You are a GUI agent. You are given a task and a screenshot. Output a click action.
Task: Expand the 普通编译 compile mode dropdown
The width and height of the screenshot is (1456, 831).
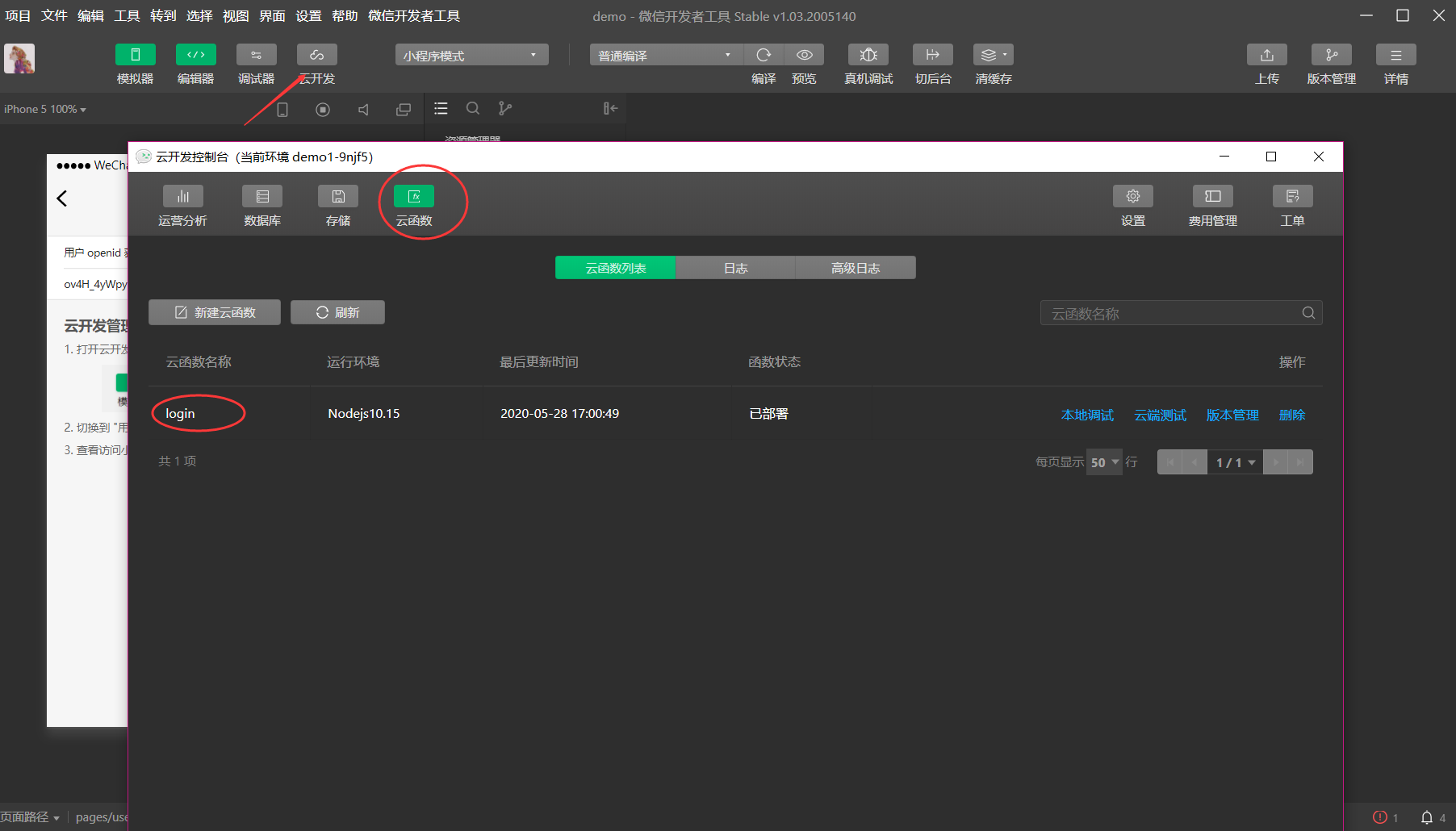pos(667,55)
